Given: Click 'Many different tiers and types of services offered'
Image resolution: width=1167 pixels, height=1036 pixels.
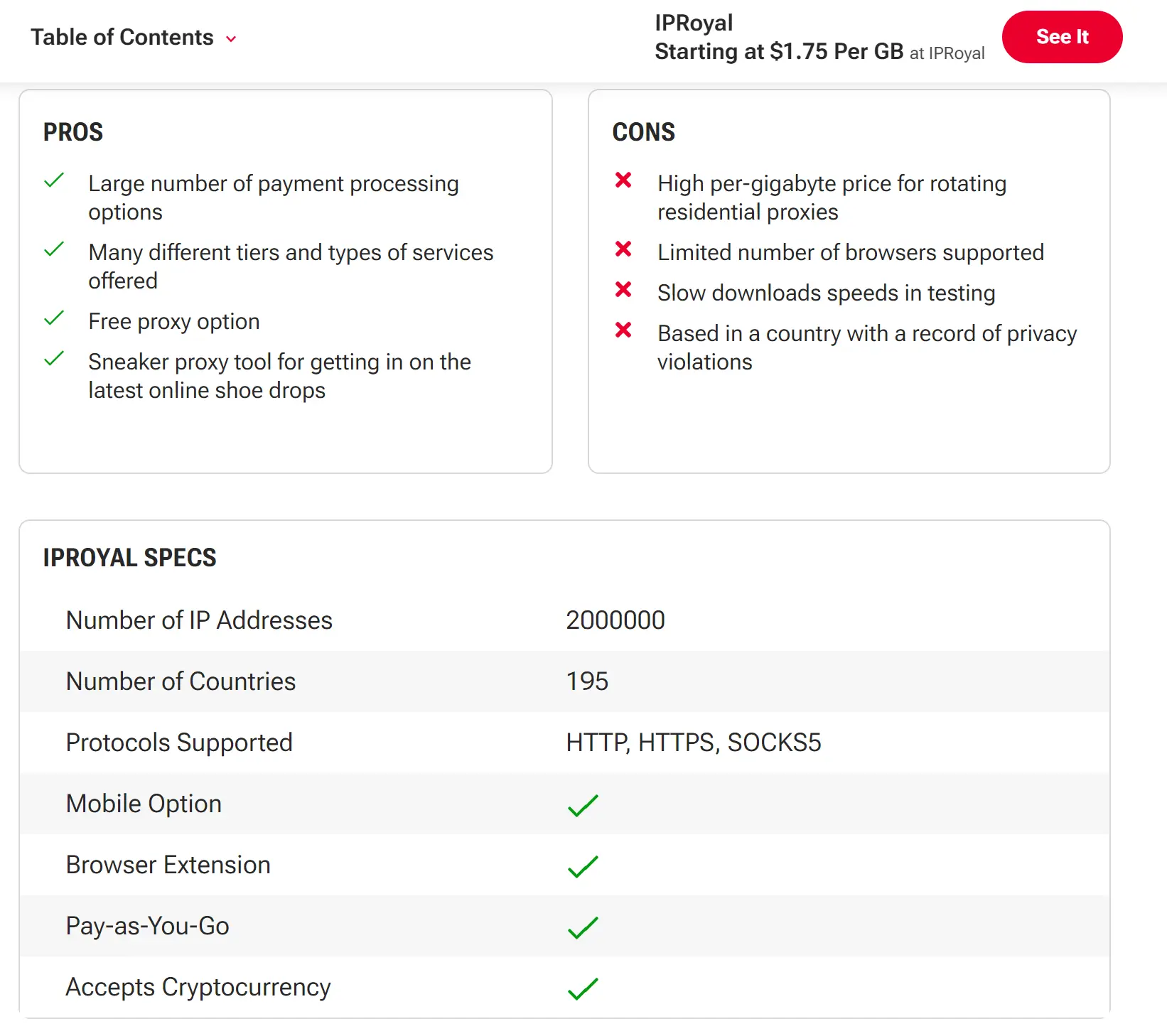Looking at the screenshot, I should (291, 266).
